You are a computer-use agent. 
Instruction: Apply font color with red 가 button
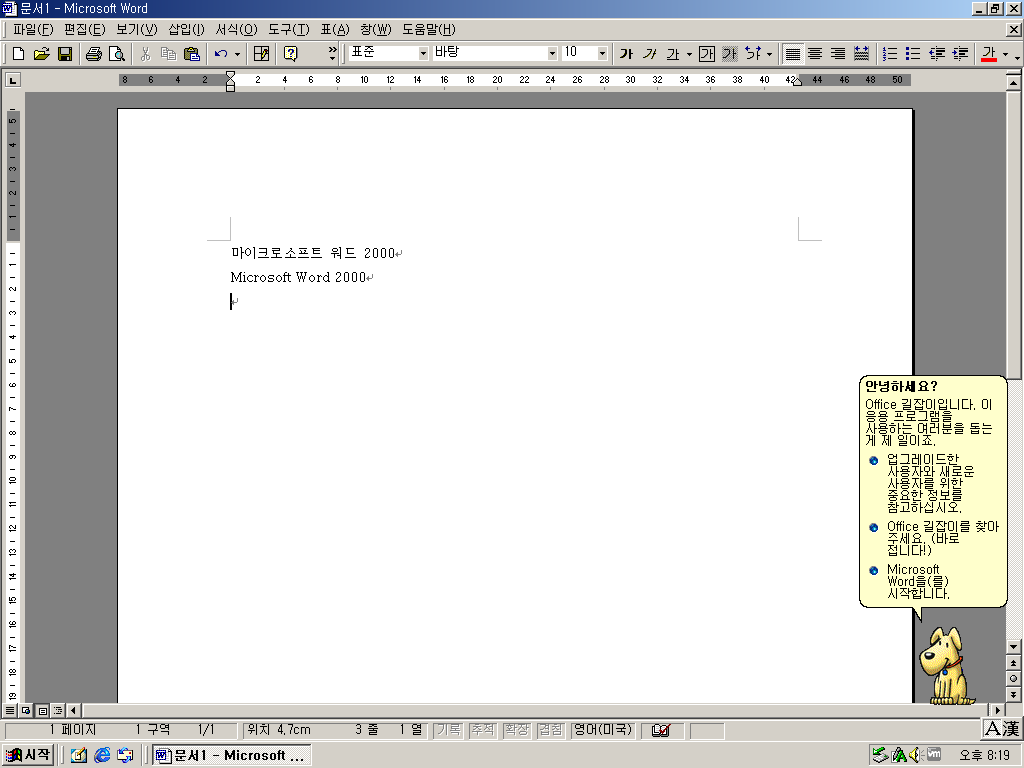(989, 54)
